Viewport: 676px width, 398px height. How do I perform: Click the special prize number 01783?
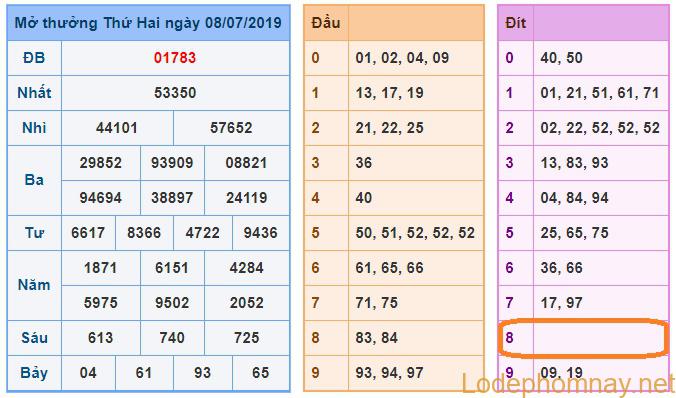click(175, 58)
